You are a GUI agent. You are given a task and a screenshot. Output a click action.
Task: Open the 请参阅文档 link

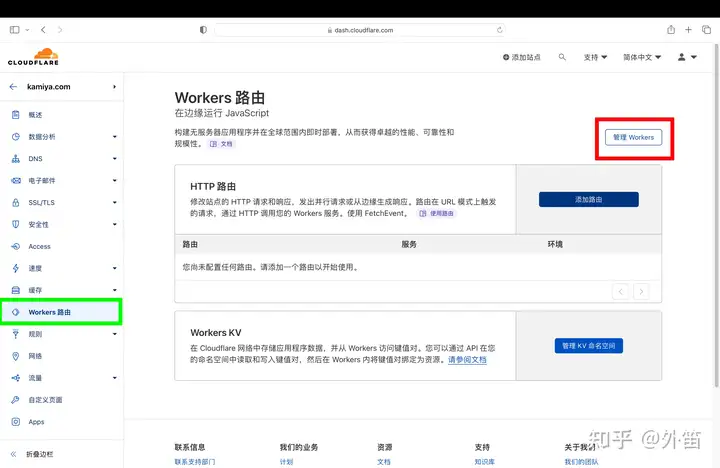(467, 360)
